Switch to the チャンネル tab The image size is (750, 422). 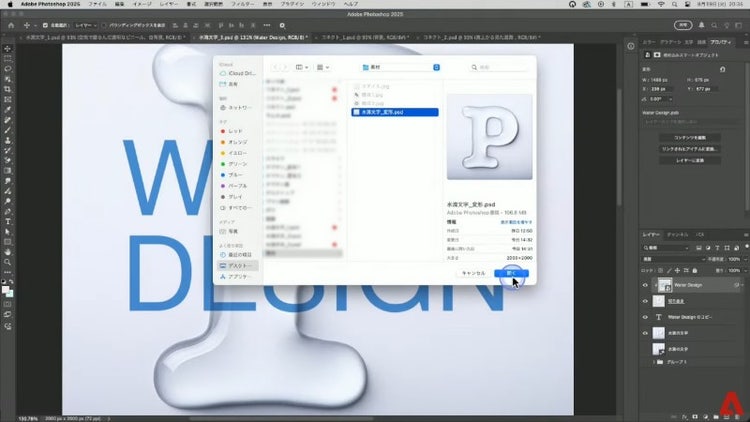(677, 234)
